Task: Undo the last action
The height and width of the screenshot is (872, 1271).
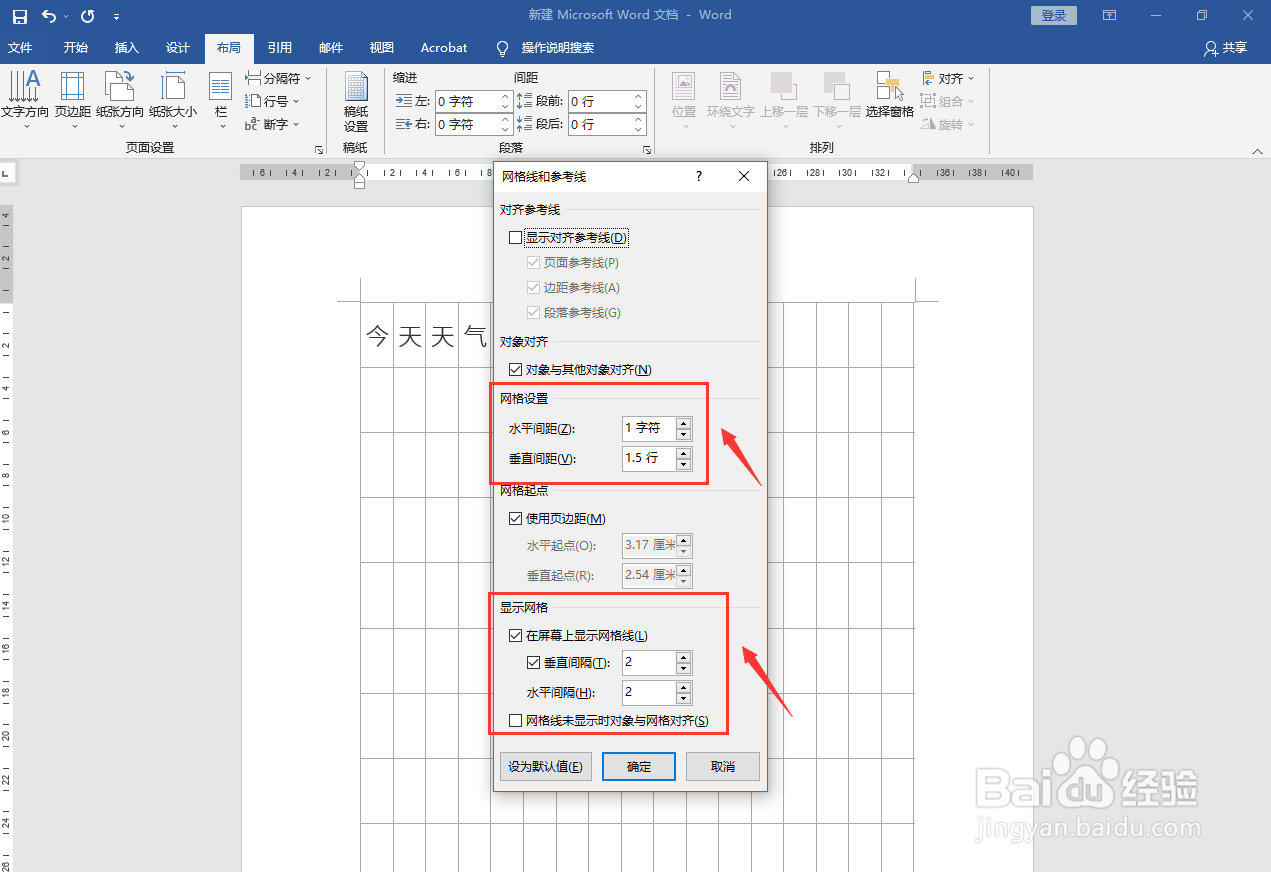Action: point(49,16)
